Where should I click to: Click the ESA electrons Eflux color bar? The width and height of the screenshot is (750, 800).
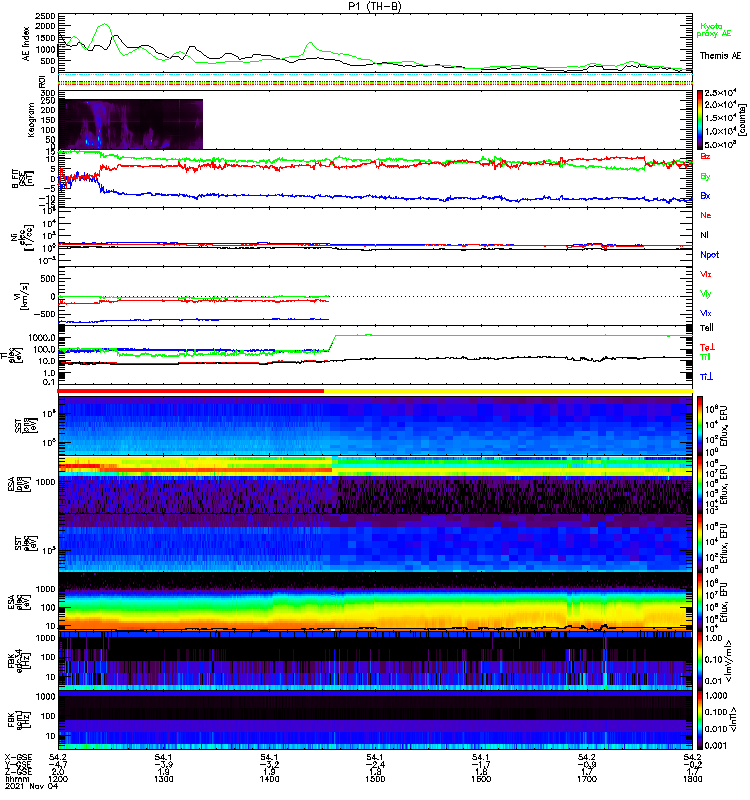700,602
